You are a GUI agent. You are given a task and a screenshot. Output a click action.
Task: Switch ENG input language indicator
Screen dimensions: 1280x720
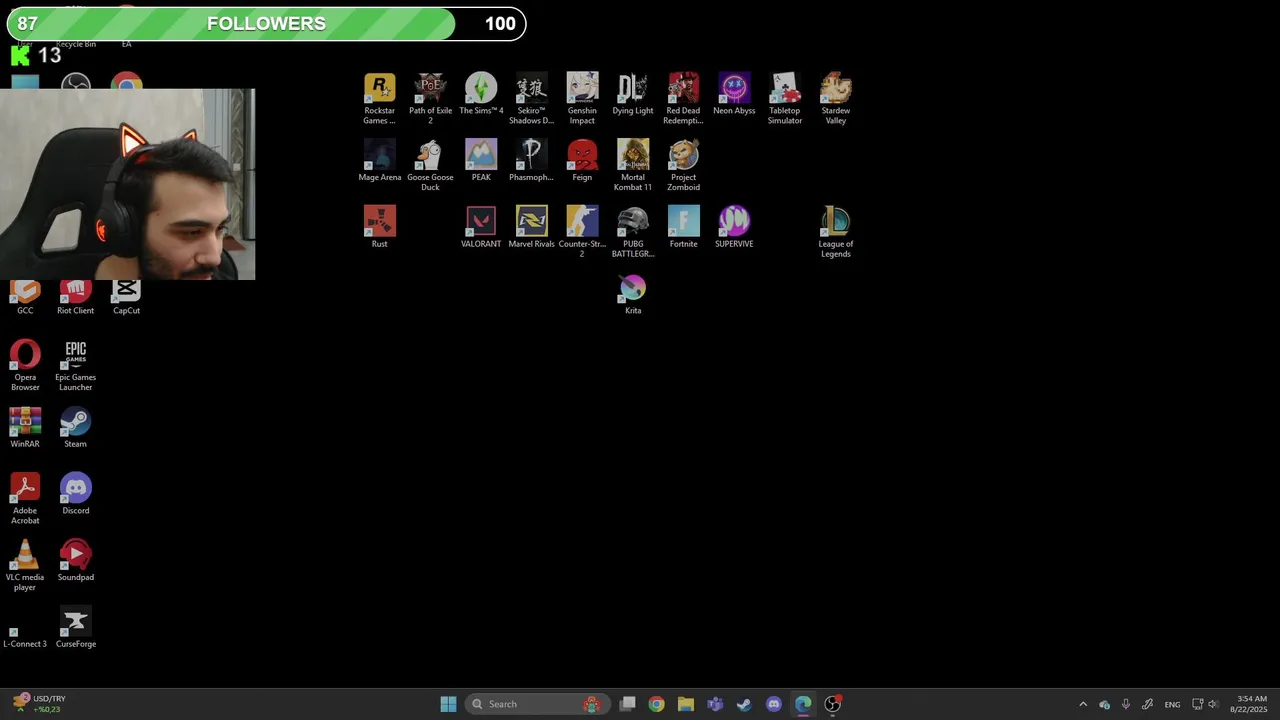coord(1172,704)
